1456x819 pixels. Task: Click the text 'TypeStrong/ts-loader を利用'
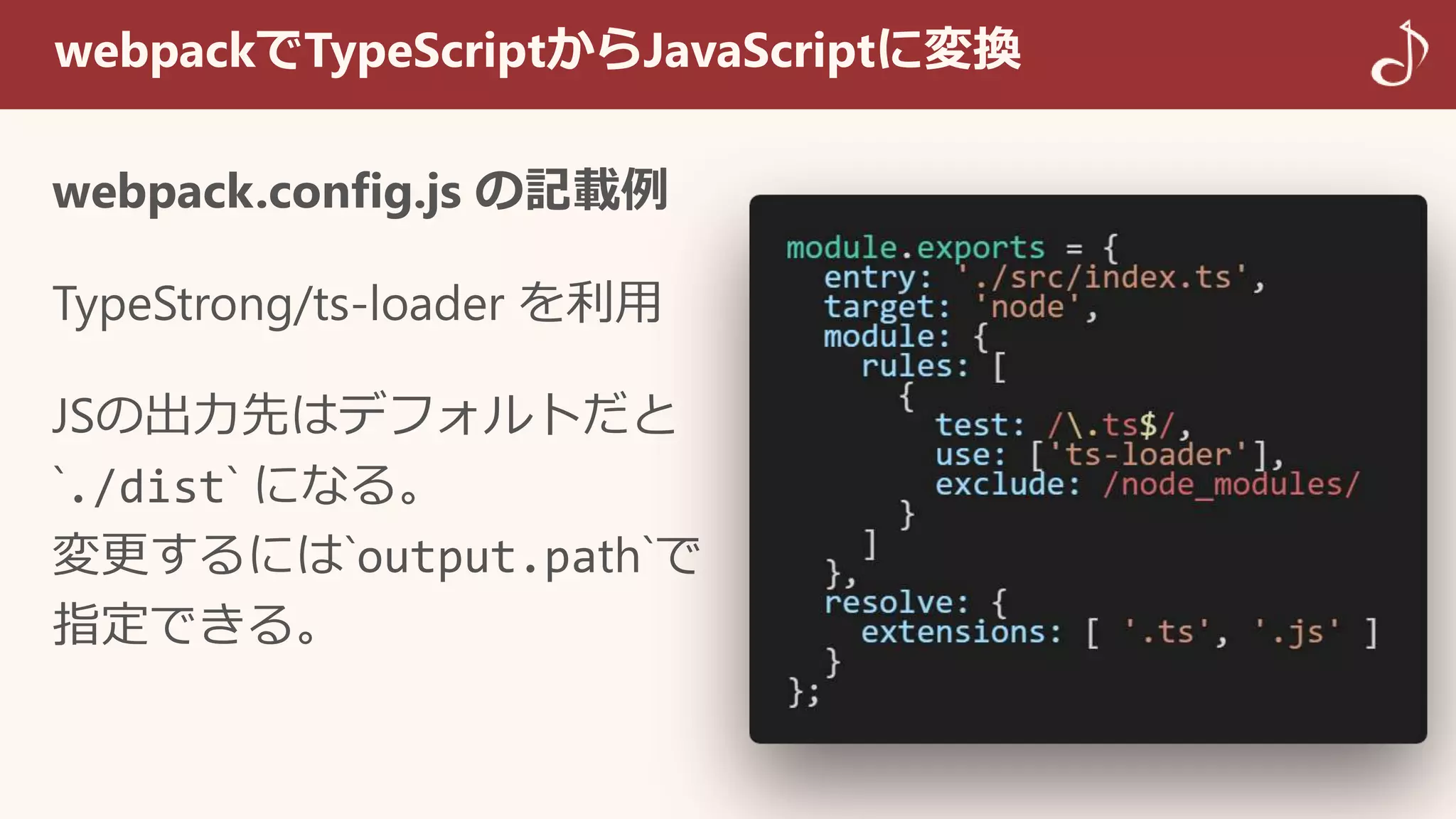tap(357, 304)
